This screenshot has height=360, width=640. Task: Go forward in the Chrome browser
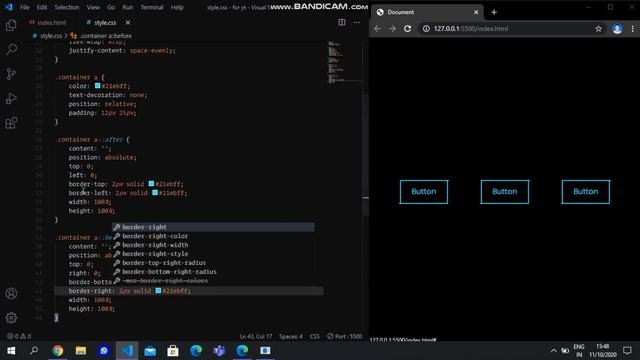click(392, 29)
